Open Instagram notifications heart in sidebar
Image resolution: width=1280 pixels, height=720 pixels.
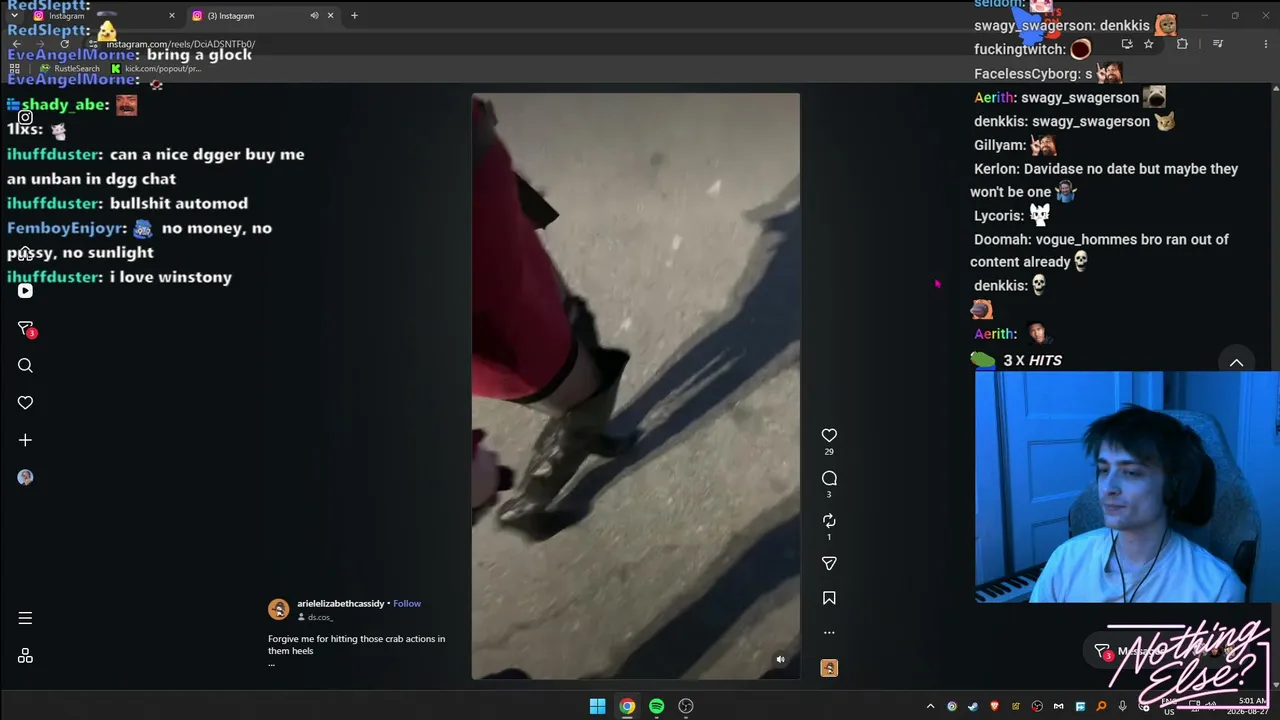tap(25, 403)
